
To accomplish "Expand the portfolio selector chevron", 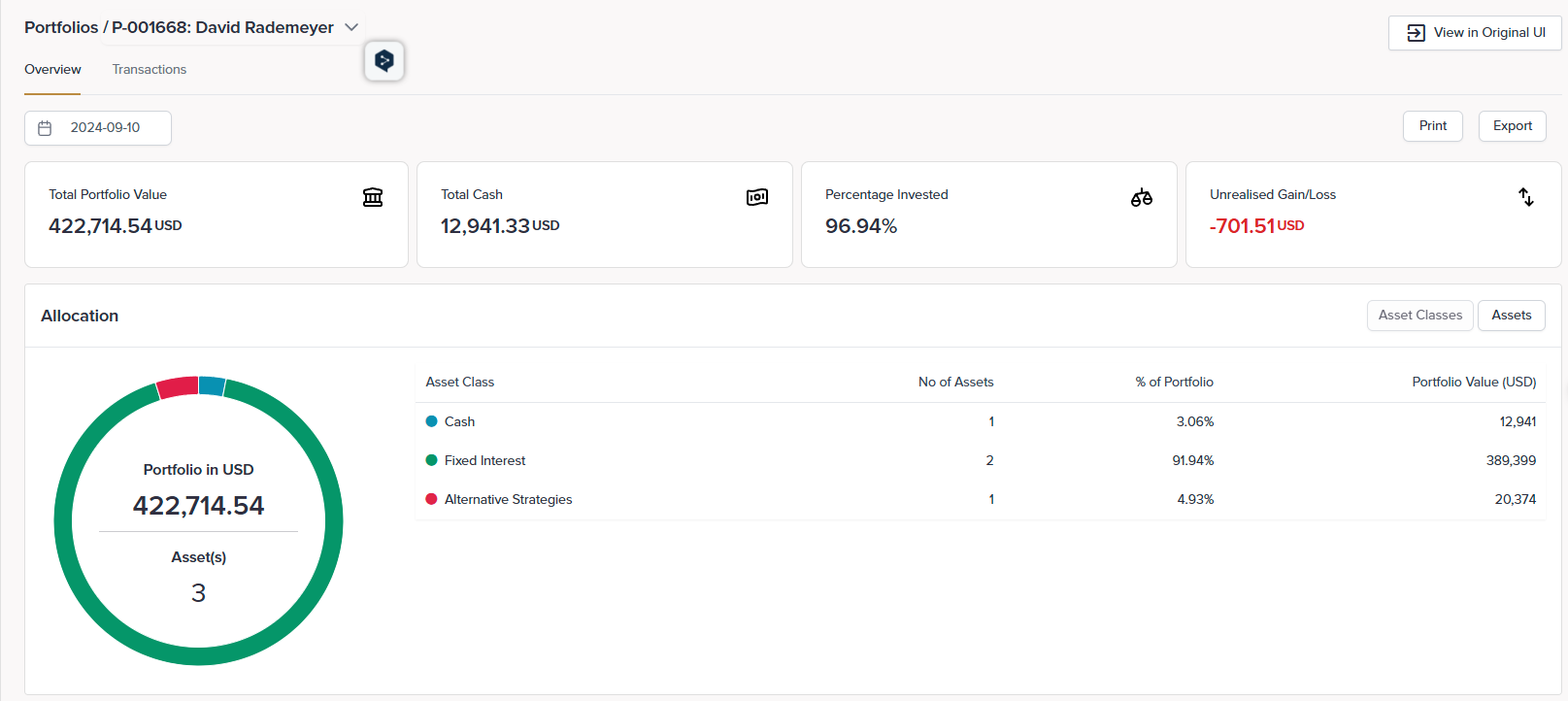I will point(351,27).
